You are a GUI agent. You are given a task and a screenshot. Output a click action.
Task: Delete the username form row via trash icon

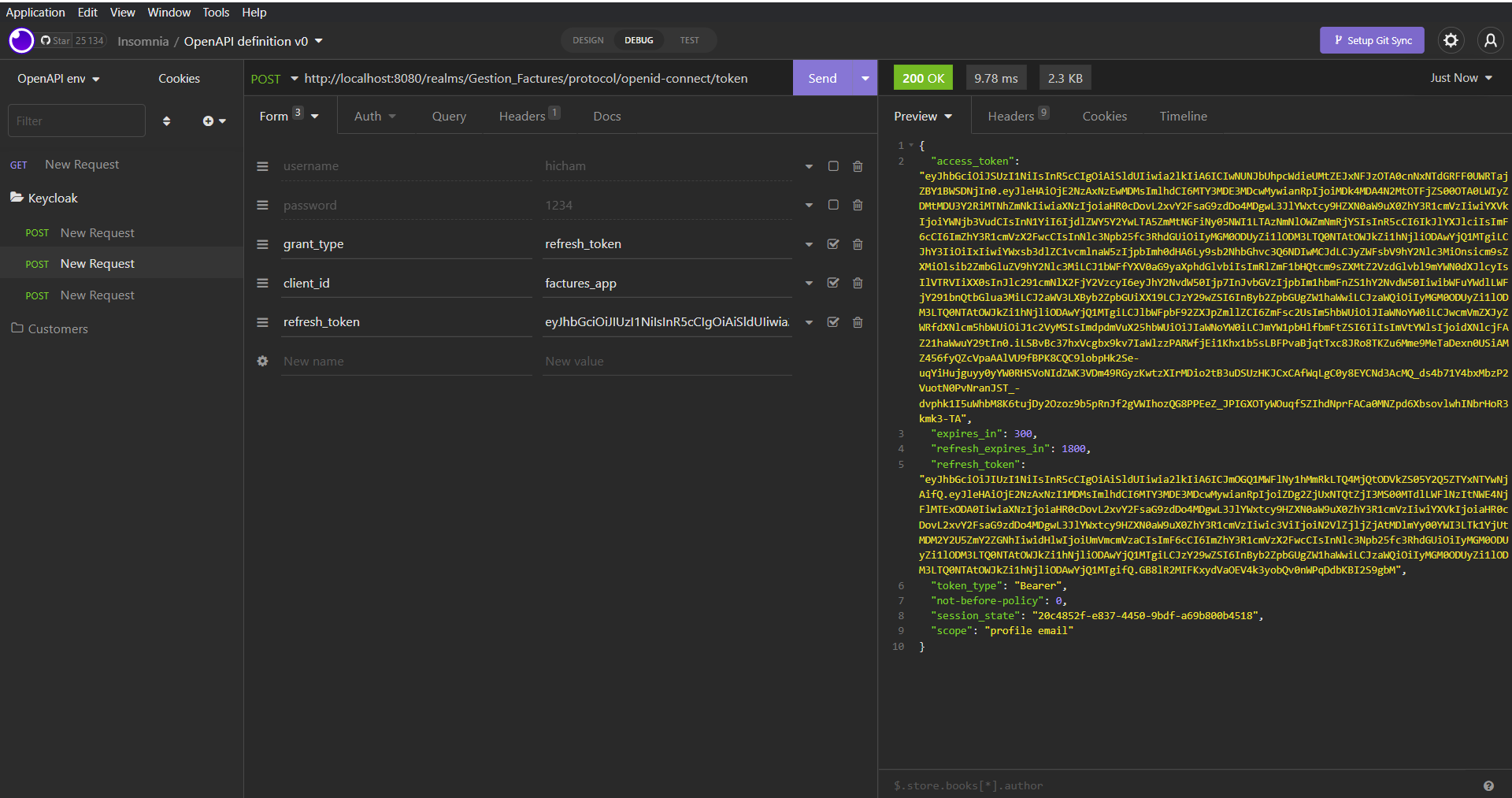coord(857,165)
